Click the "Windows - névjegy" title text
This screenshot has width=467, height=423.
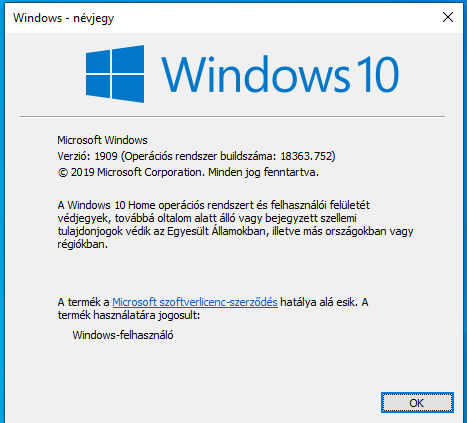pos(64,18)
